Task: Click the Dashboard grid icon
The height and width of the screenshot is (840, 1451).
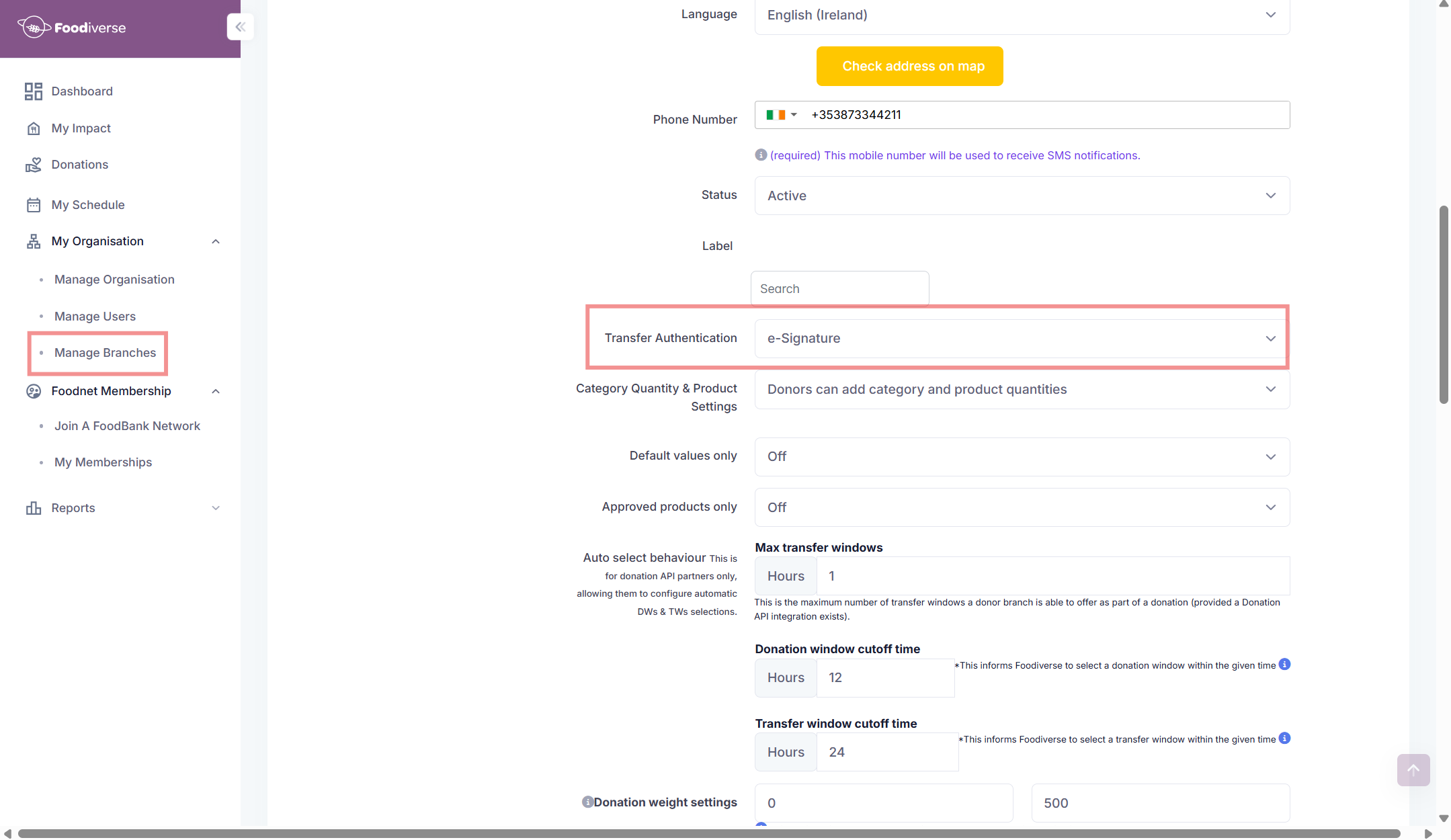Action: [33, 91]
